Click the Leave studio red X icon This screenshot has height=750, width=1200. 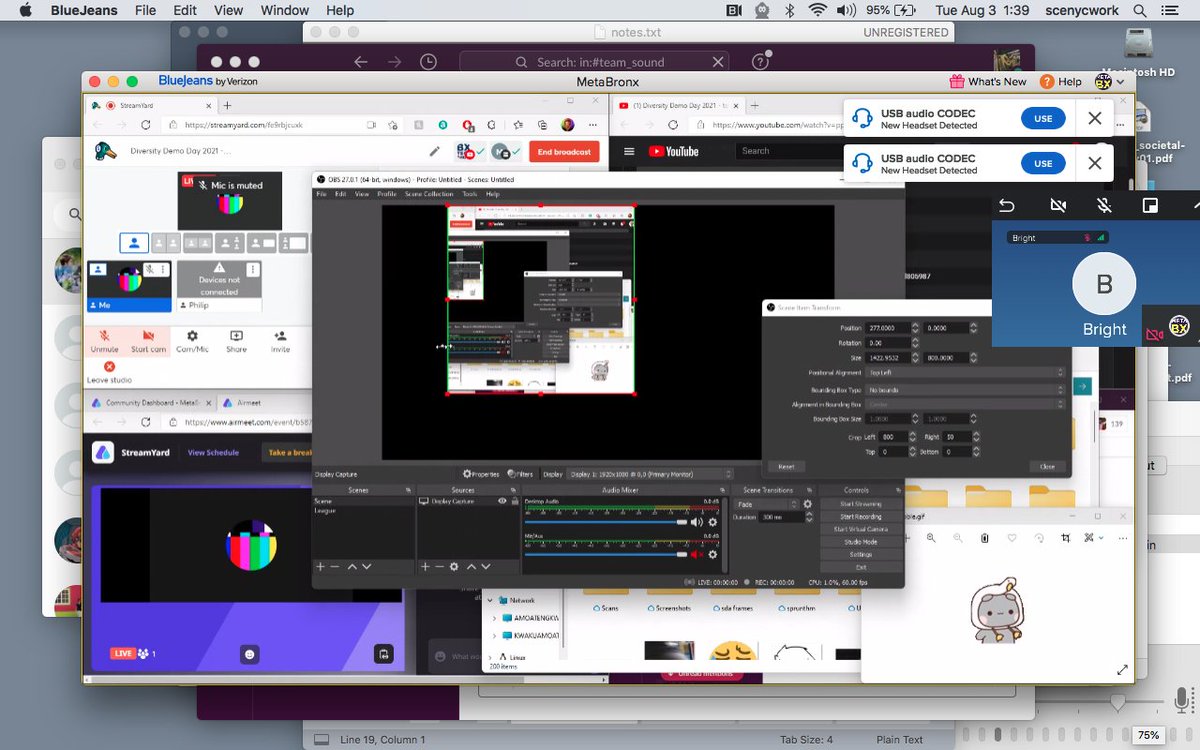click(109, 367)
